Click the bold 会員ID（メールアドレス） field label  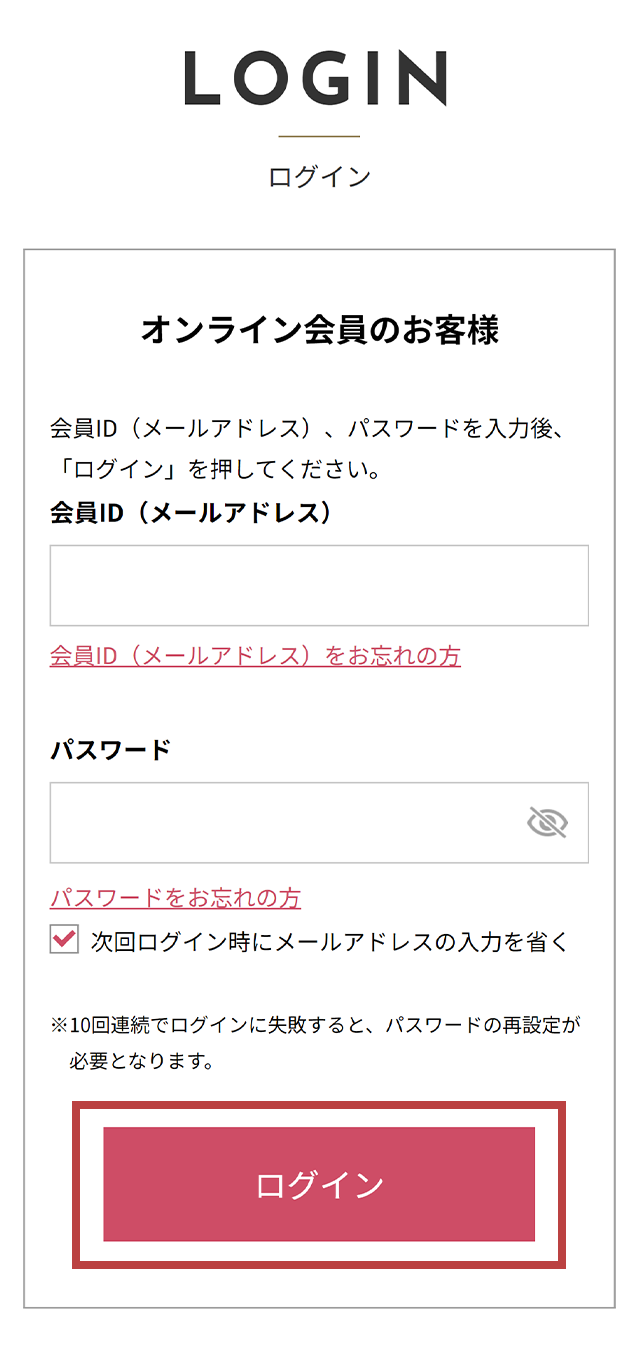190,513
